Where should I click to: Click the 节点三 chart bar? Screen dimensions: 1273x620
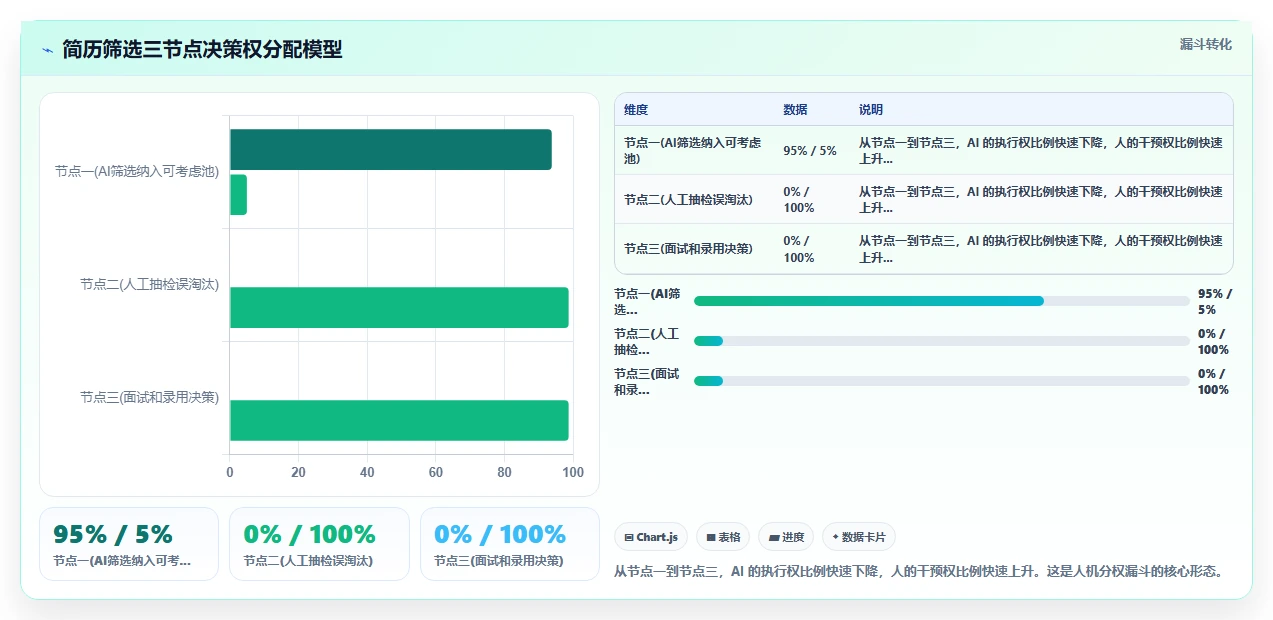(x=399, y=420)
